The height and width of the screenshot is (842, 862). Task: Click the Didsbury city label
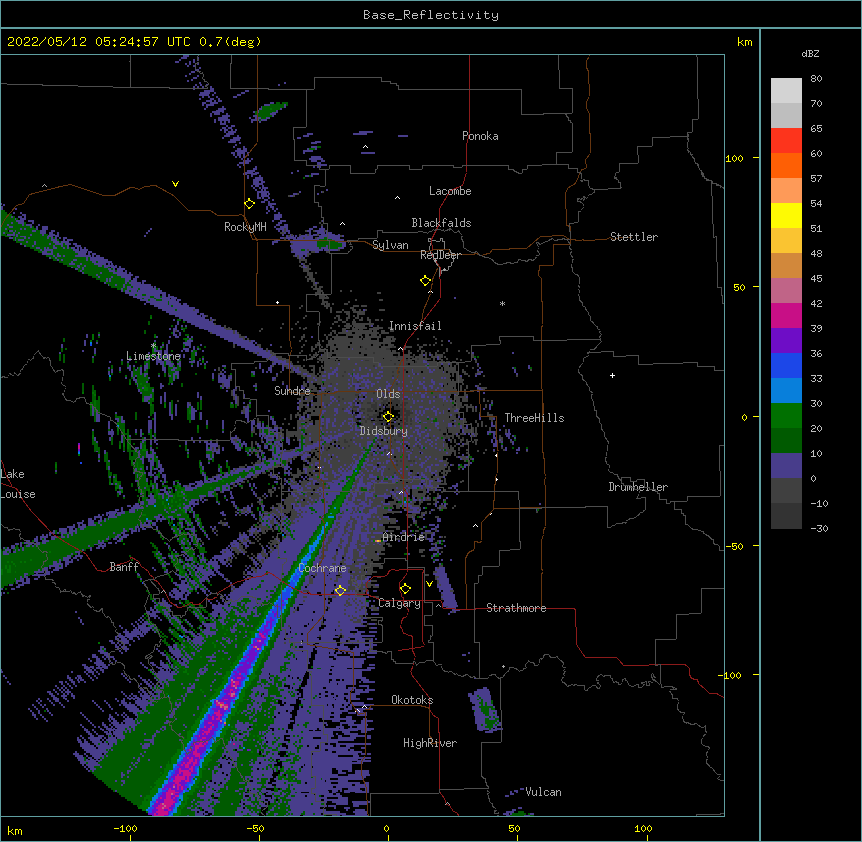coord(384,431)
